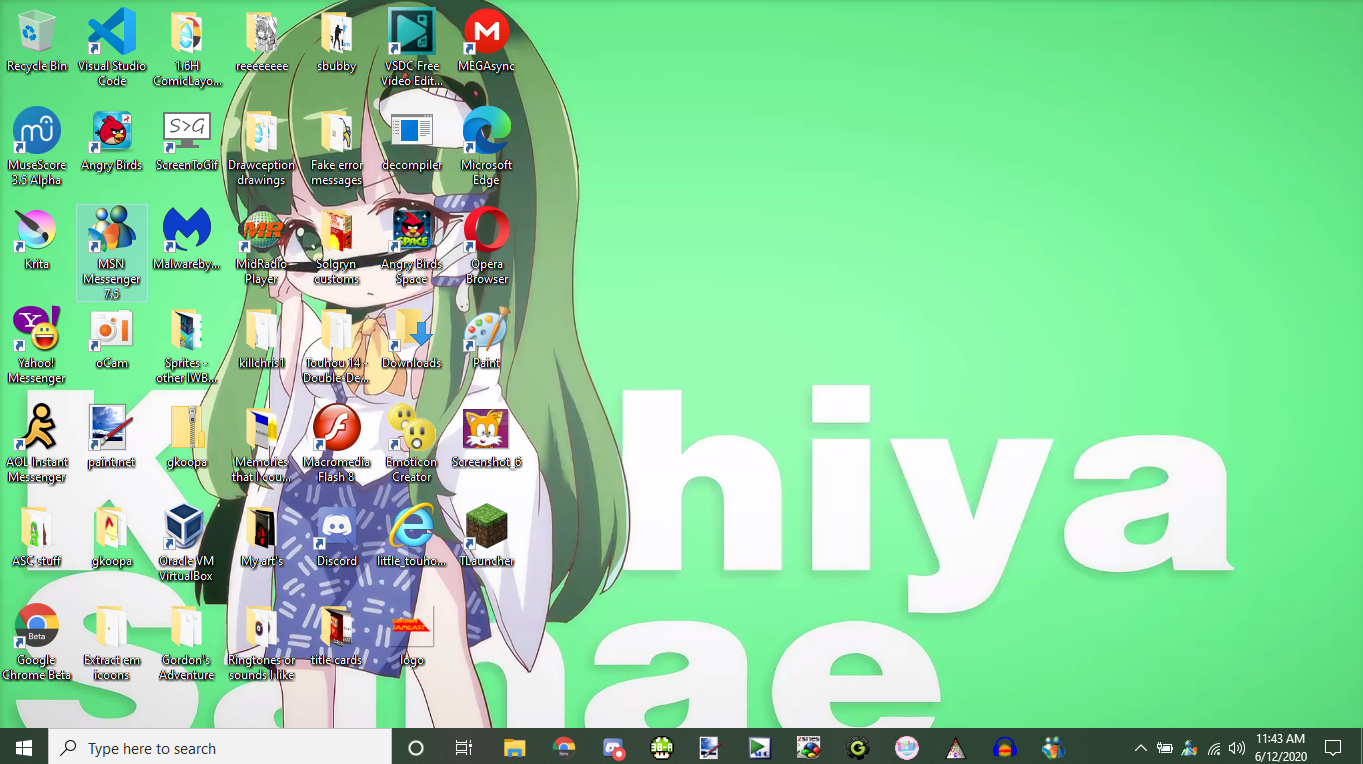Screen dimensions: 1363x764
Task: Launch Angry Birds Space shortcut
Action: point(412,246)
